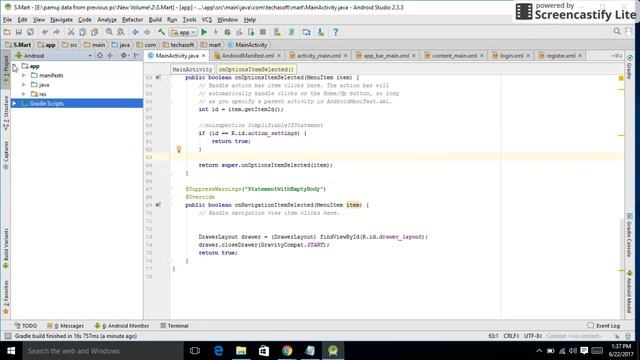Toggle the Captures side panel
The image size is (640, 360).
6,156
